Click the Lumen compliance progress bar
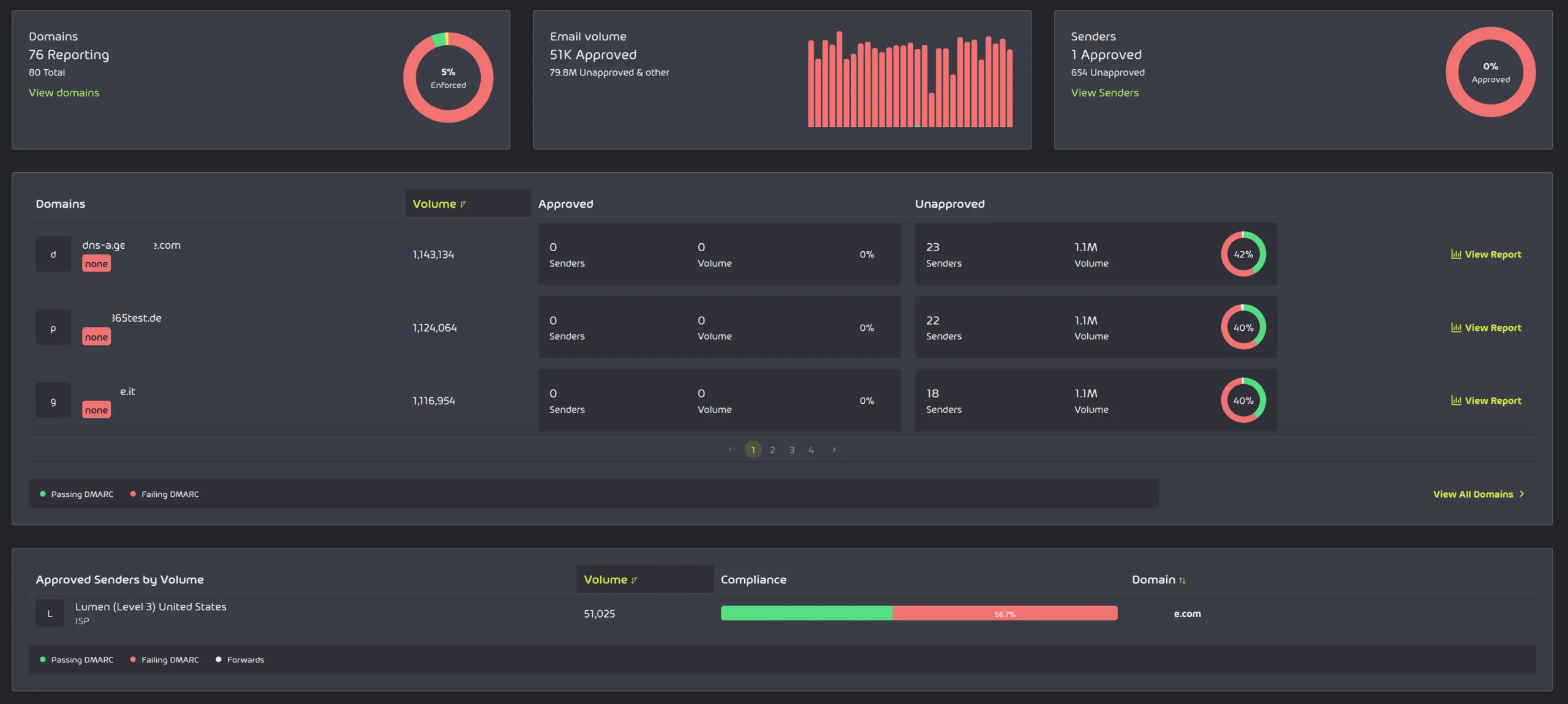This screenshot has width=1568, height=704. click(919, 613)
